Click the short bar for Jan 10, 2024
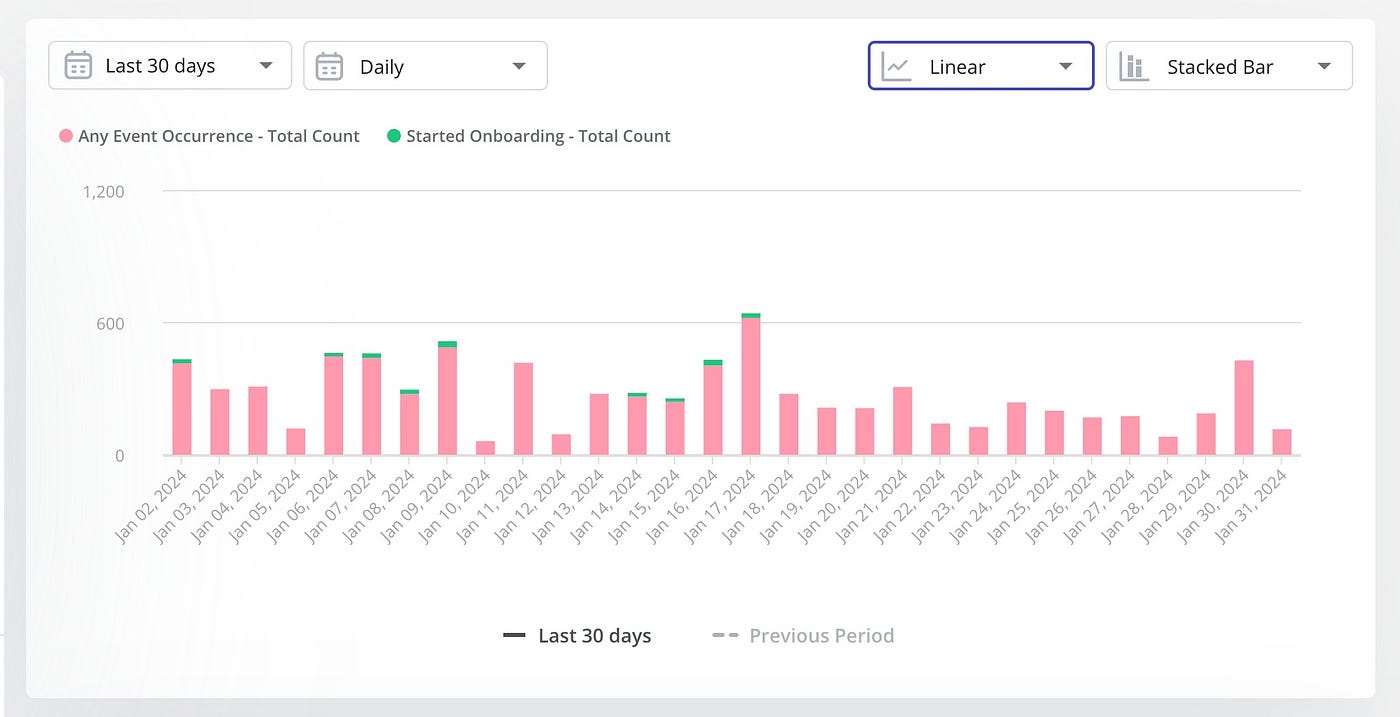This screenshot has height=717, width=1400. point(485,448)
